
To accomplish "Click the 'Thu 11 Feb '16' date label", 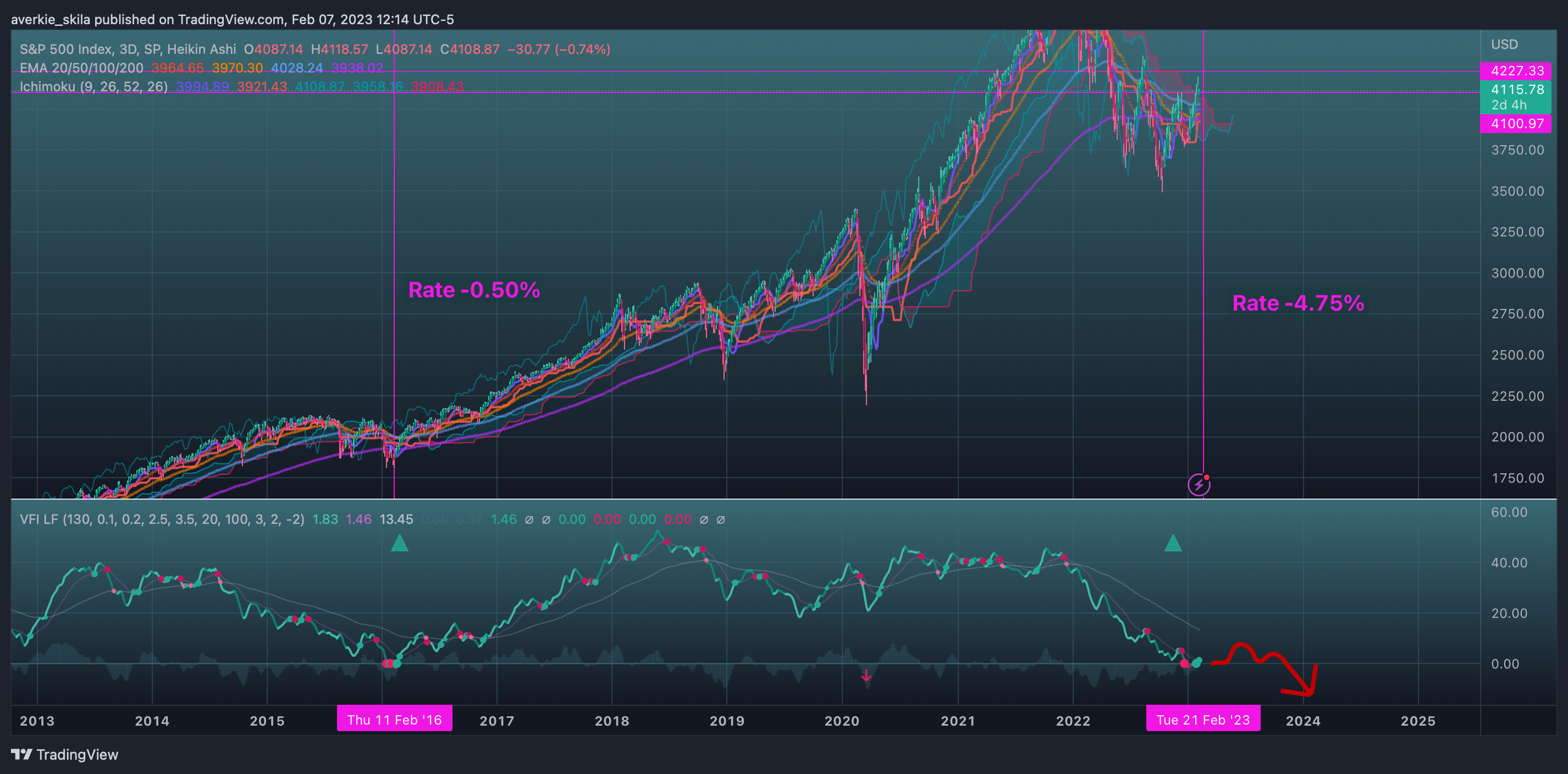I will tap(394, 720).
